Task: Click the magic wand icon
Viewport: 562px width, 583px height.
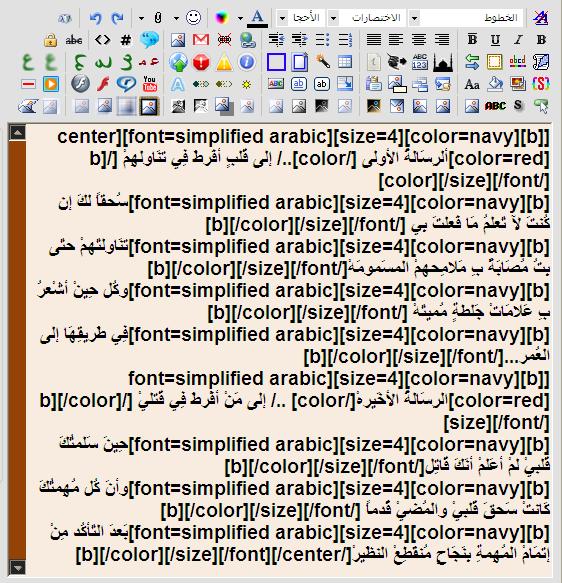Action: [322, 62]
